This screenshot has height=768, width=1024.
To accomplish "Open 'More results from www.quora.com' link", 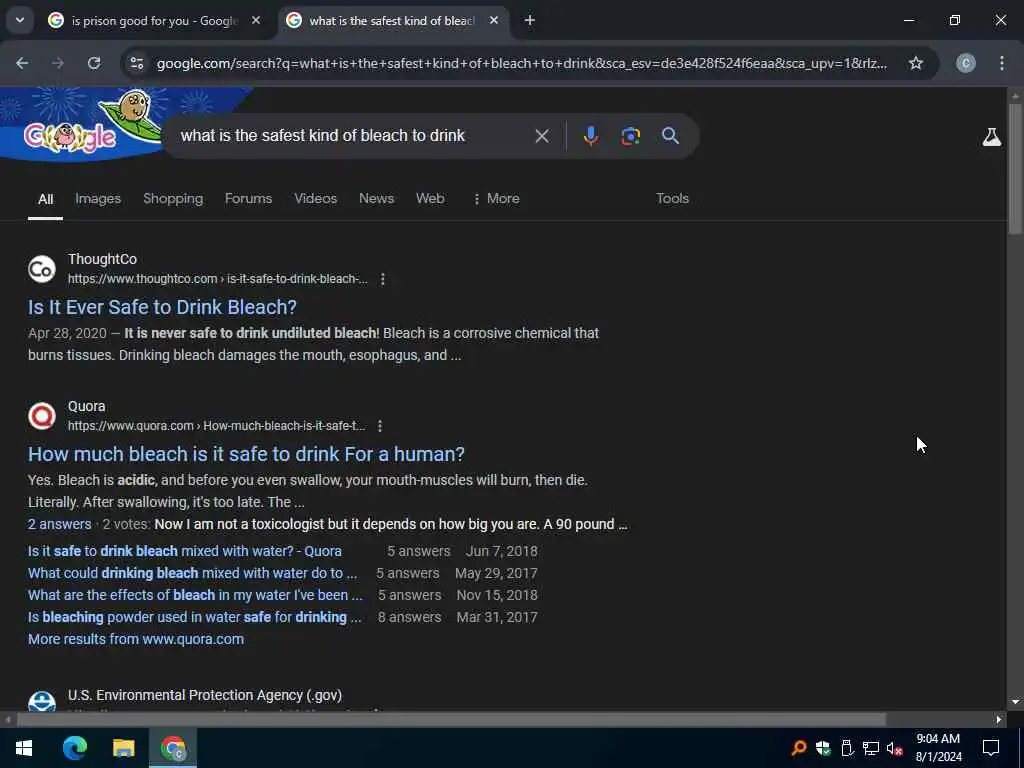I will tap(136, 639).
